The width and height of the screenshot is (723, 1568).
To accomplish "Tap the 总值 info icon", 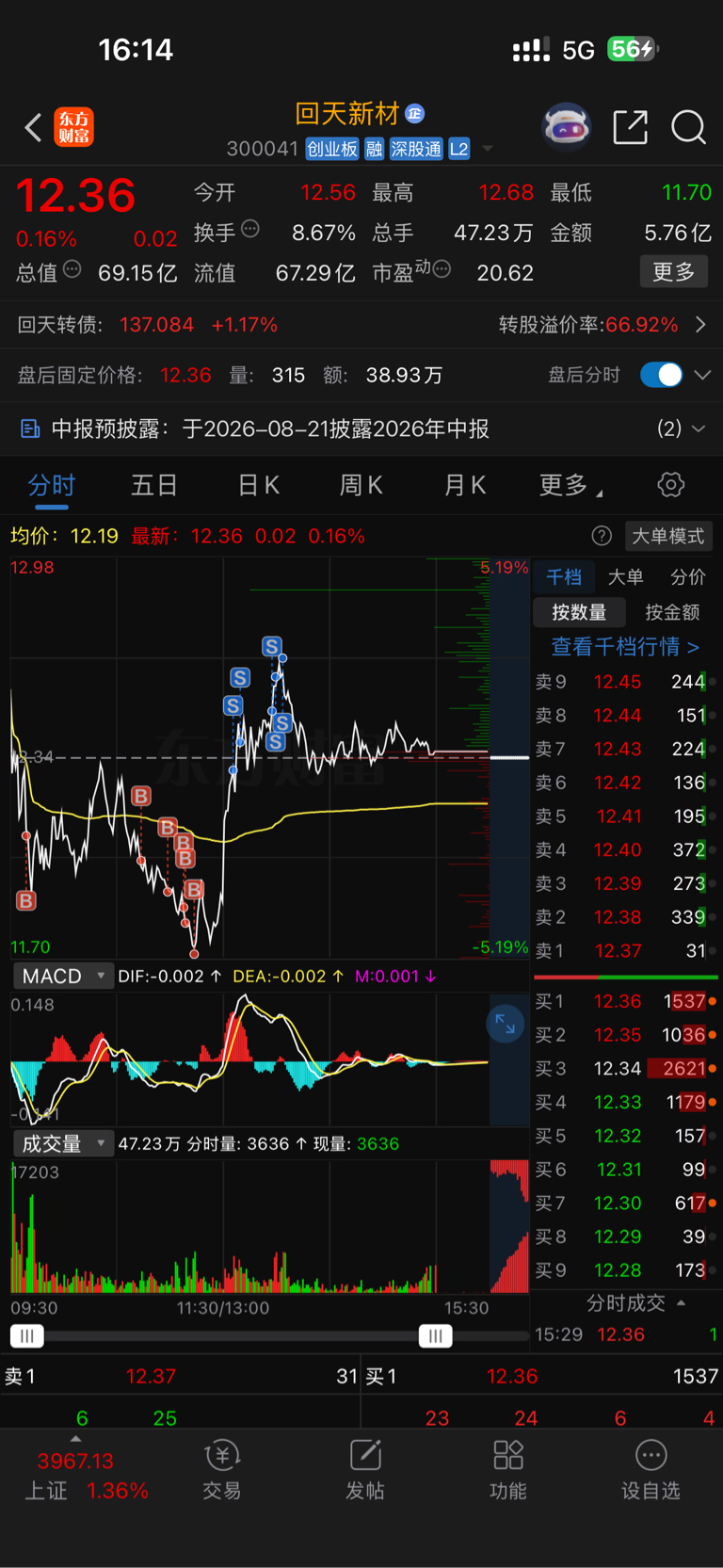I will (72, 270).
